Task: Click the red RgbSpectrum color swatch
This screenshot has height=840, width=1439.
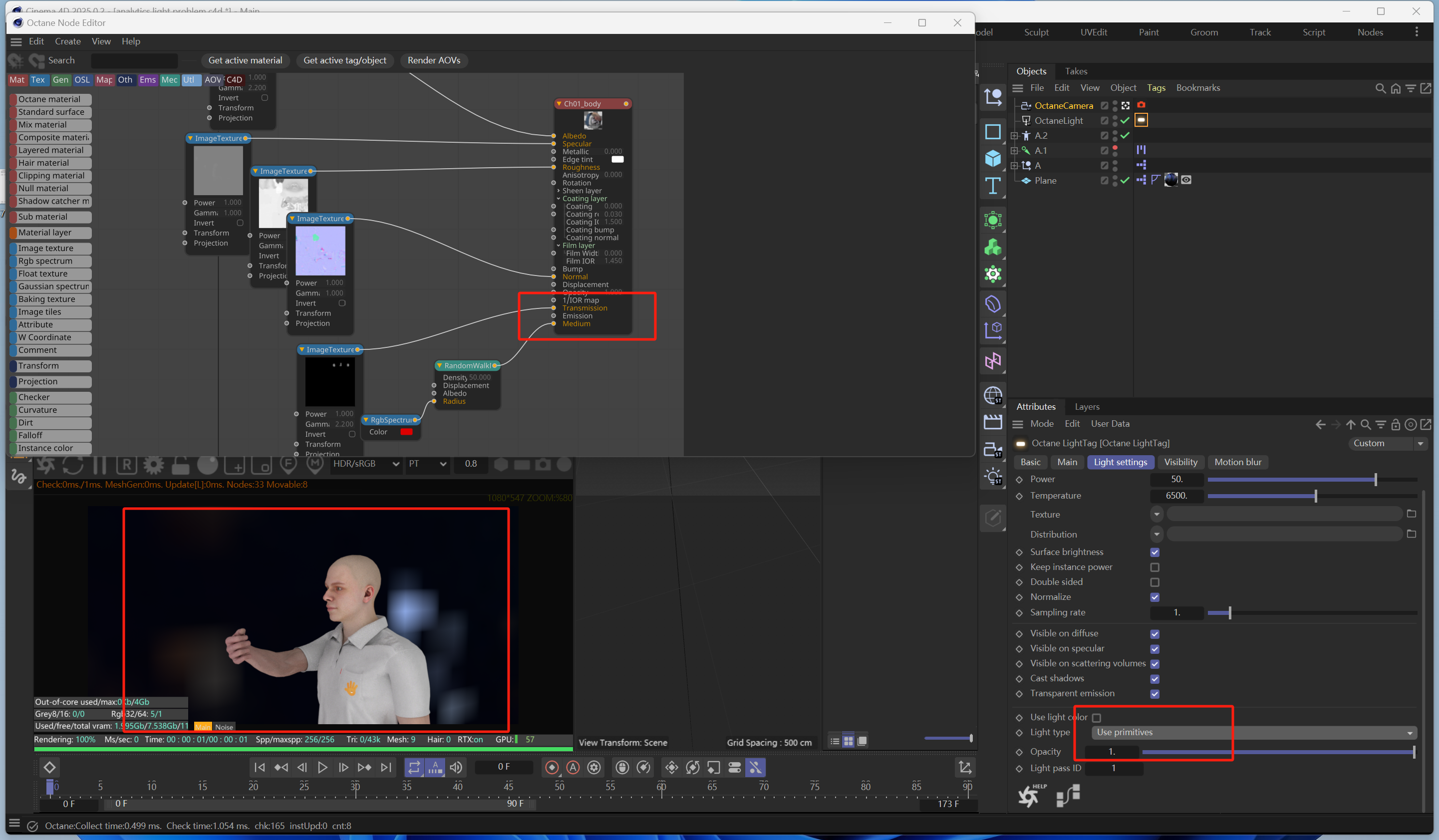Action: click(406, 432)
